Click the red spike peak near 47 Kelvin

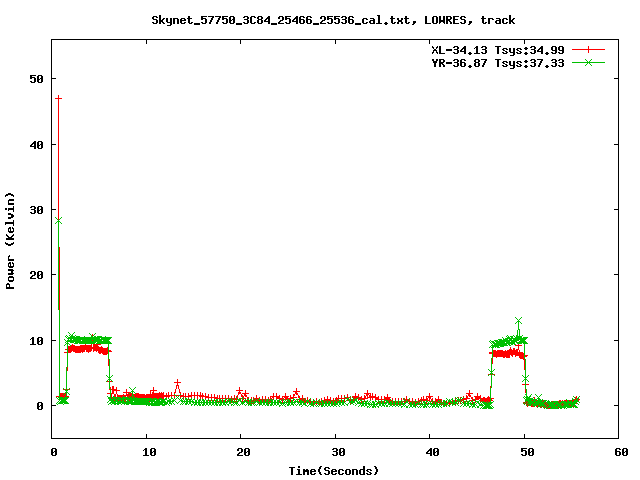pos(58,98)
